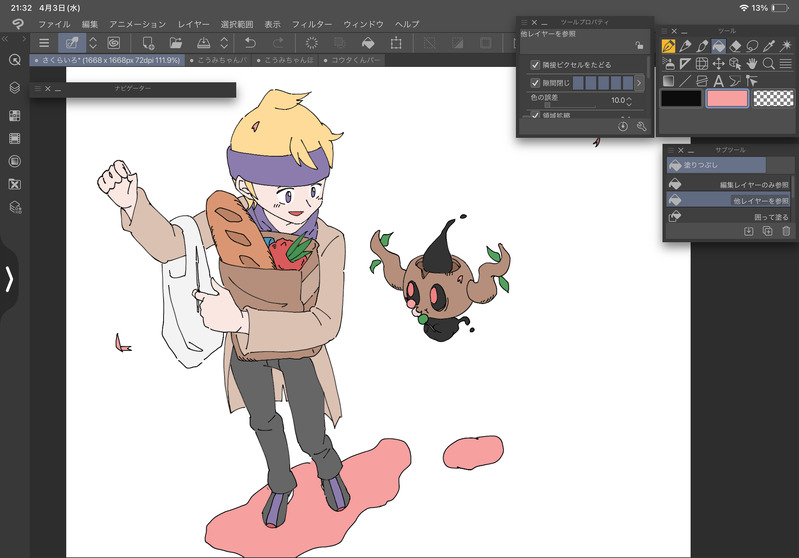Click stepper arrows beside Save icon
Viewport: 799px width, 558px height.
pos(224,43)
